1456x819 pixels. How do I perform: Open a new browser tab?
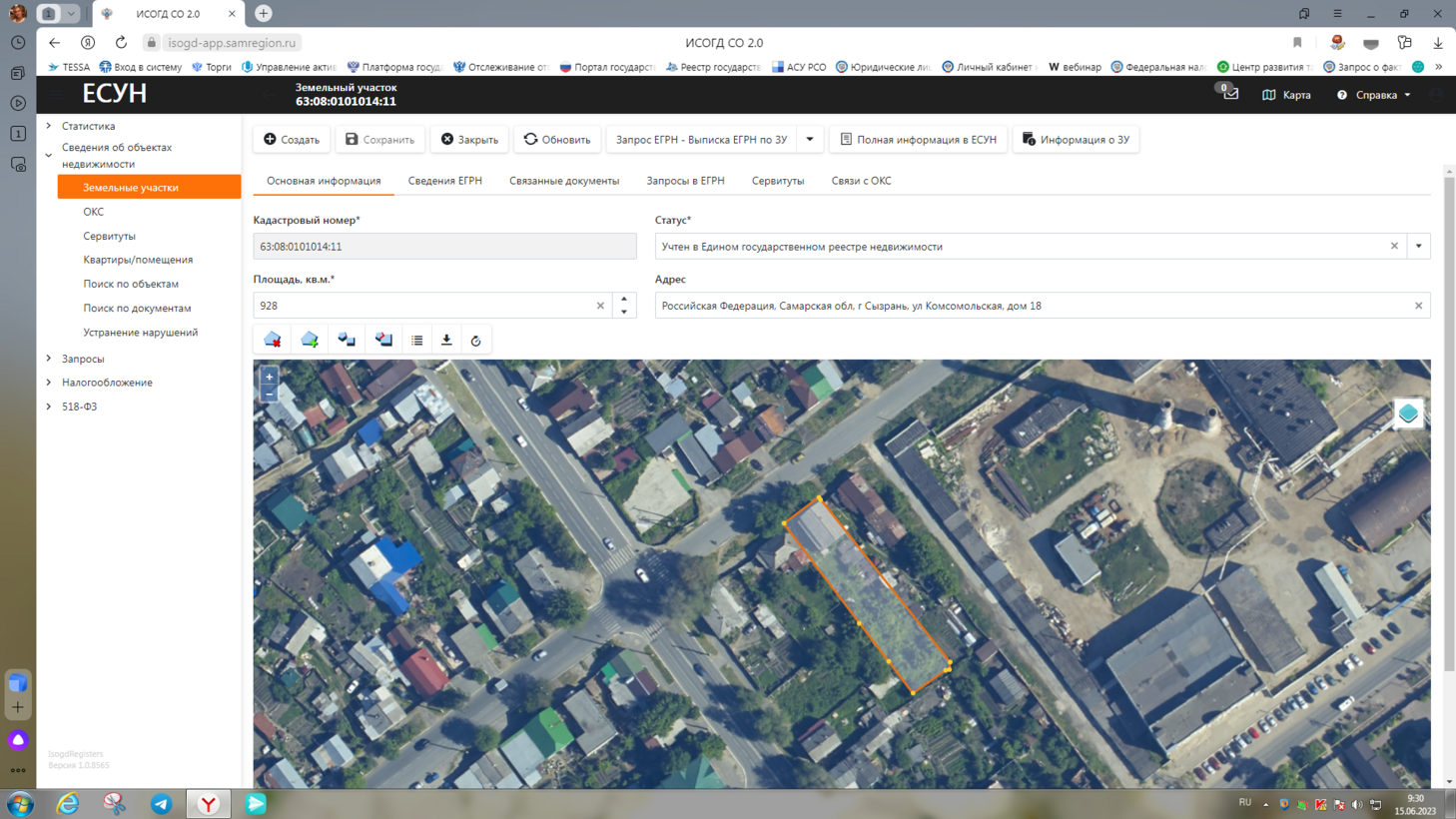click(x=264, y=13)
